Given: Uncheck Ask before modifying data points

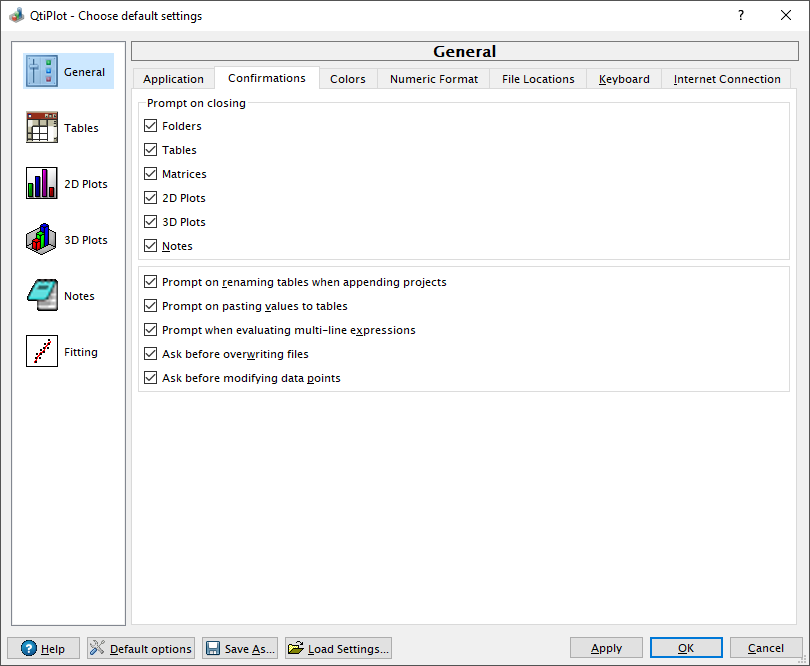Looking at the screenshot, I should click(x=150, y=378).
